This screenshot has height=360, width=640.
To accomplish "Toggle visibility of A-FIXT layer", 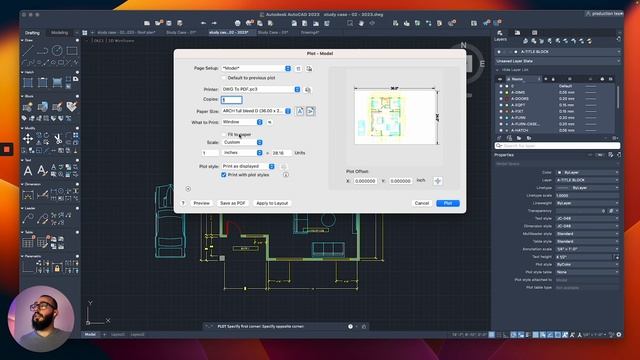I will coord(501,111).
